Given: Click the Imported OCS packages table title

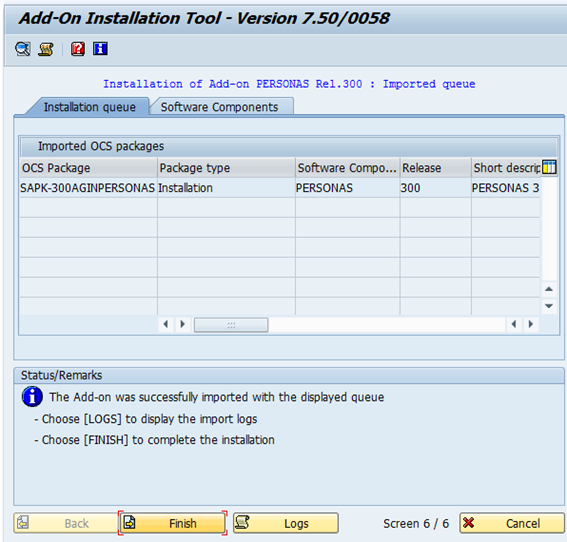Looking at the screenshot, I should 101,146.
